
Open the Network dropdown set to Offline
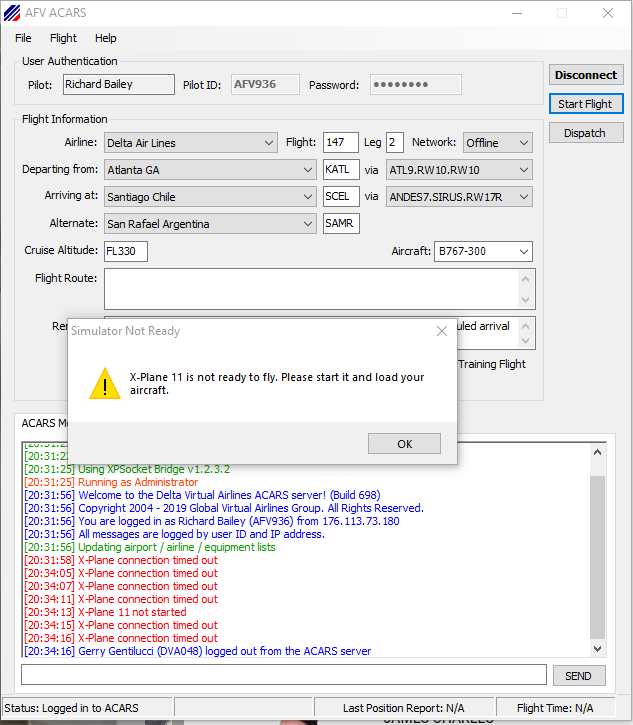[x=498, y=143]
